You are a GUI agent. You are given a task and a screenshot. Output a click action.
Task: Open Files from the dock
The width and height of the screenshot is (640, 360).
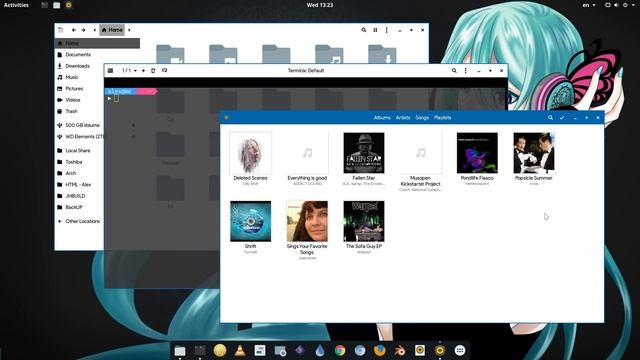[x=180, y=350]
